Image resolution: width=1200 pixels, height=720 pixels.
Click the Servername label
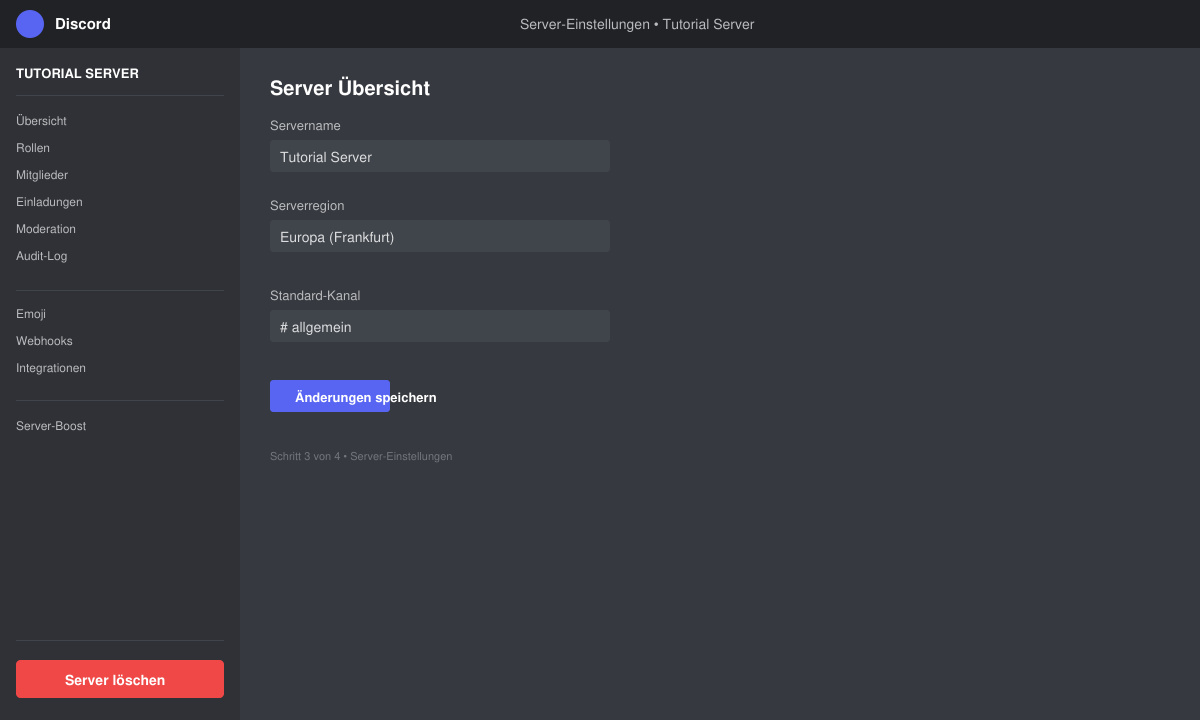click(305, 126)
